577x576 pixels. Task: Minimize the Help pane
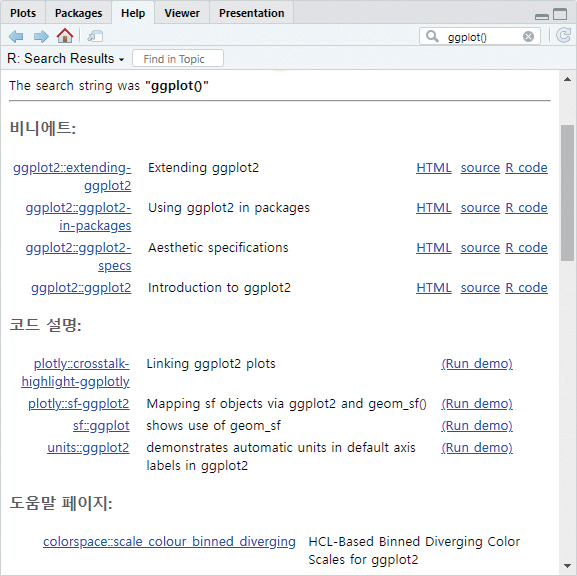(x=542, y=17)
